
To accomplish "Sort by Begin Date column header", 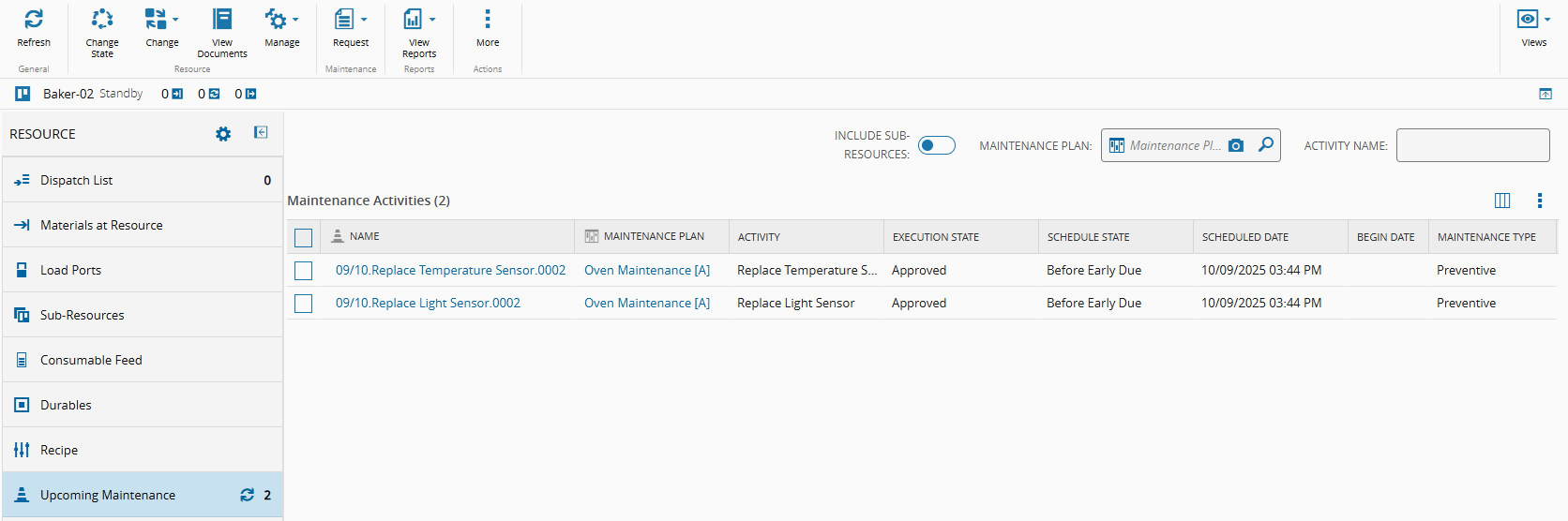I will 1388,237.
